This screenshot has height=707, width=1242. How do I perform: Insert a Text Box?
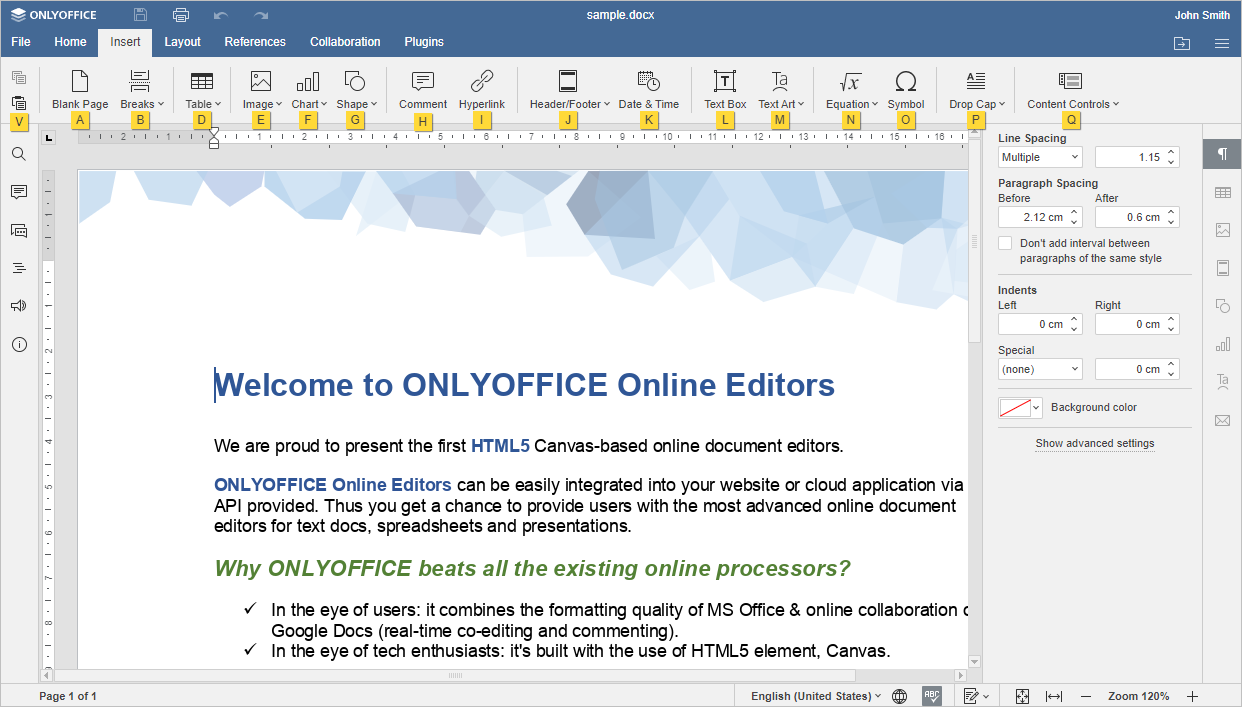coord(725,90)
